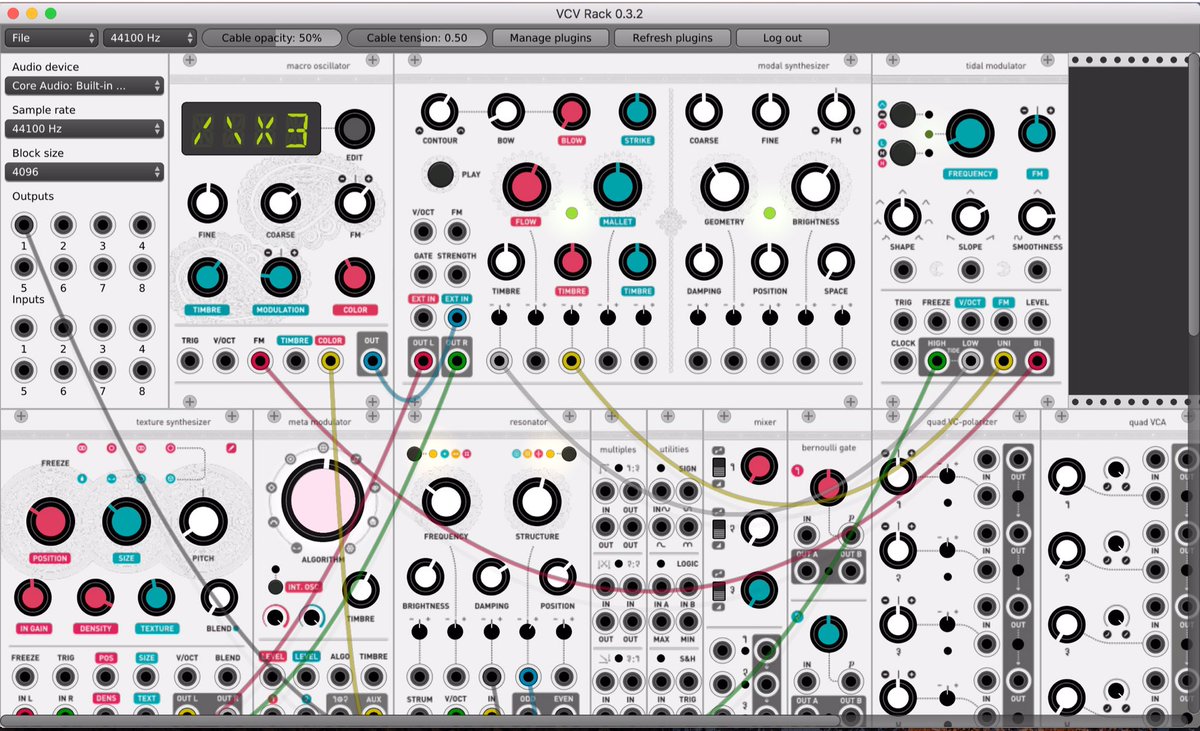Click tidal modulator FREQUENCY knob
1200x731 pixels.
point(969,134)
